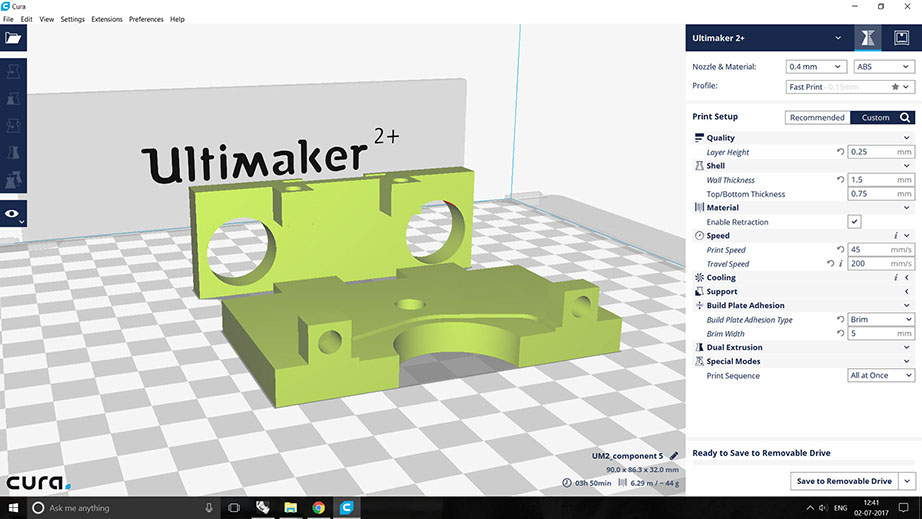
Task: Open the ABS material dropdown
Action: pyautogui.click(x=884, y=66)
